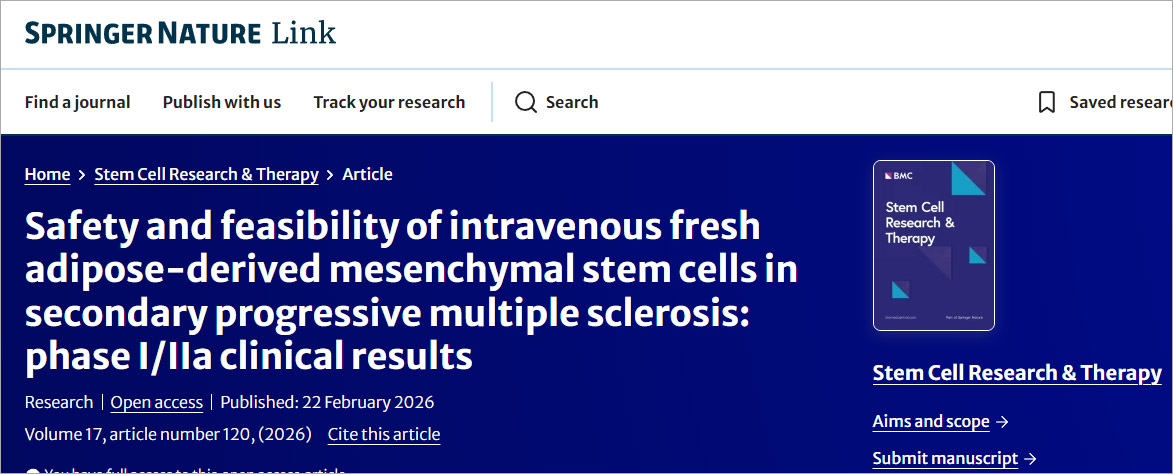This screenshot has width=1173, height=474.
Task: Click Cite this article link
Action: pos(384,434)
